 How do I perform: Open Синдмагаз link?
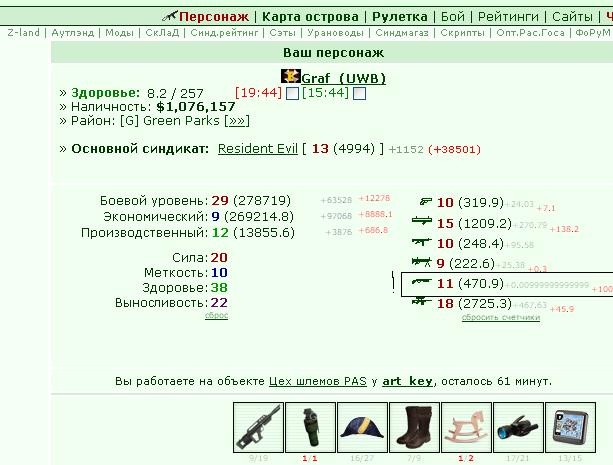(x=402, y=32)
